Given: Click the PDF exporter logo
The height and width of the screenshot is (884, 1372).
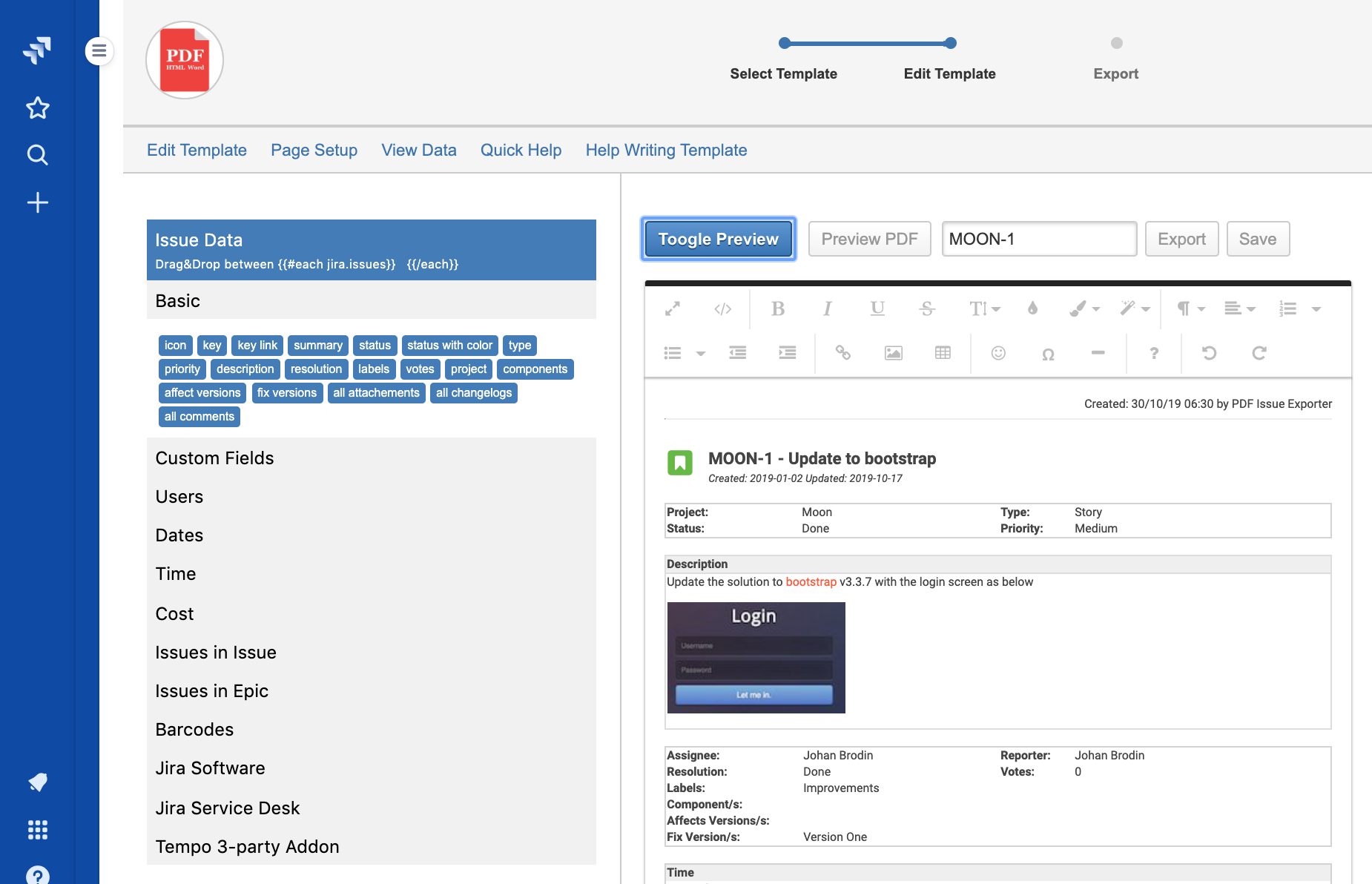Looking at the screenshot, I should tap(185, 60).
